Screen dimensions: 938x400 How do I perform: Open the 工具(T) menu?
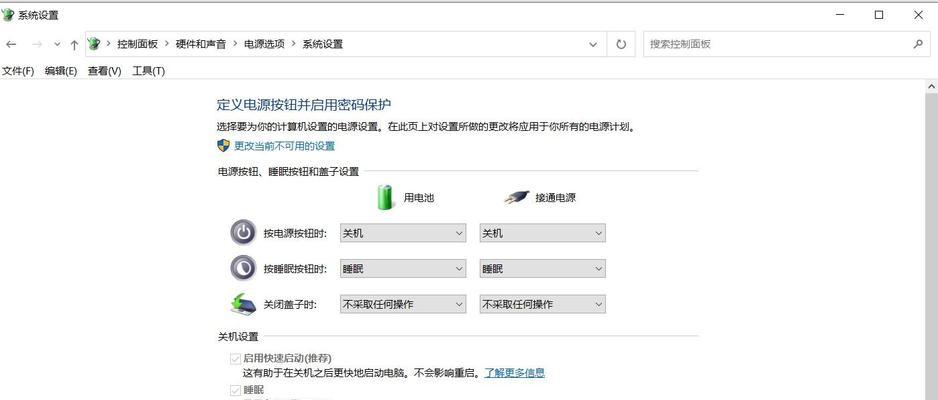click(148, 71)
